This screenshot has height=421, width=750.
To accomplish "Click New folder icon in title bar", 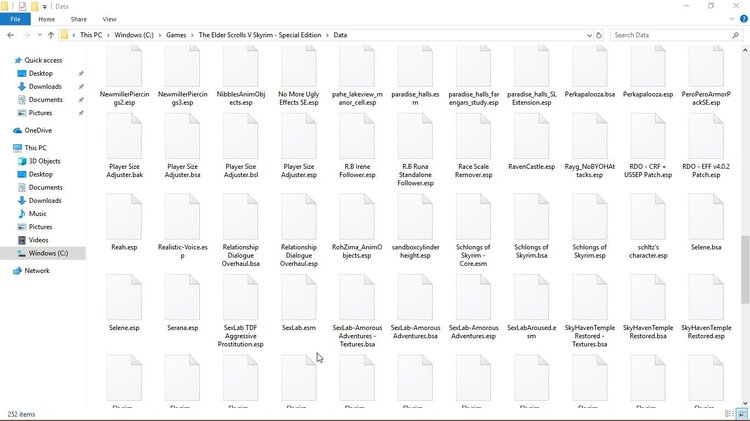I will (x=34, y=6).
